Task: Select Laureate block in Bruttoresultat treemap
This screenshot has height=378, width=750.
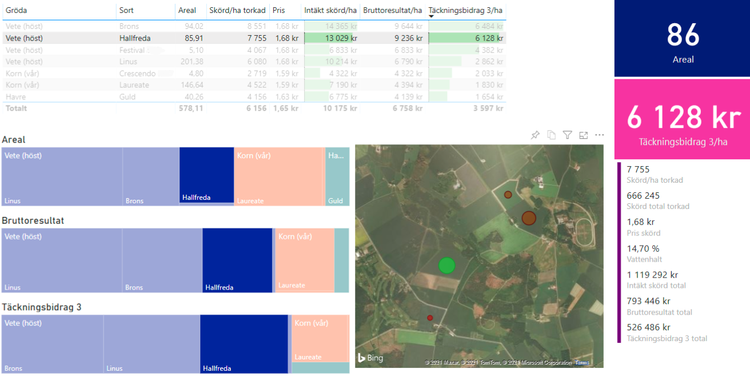Action: tap(305, 260)
